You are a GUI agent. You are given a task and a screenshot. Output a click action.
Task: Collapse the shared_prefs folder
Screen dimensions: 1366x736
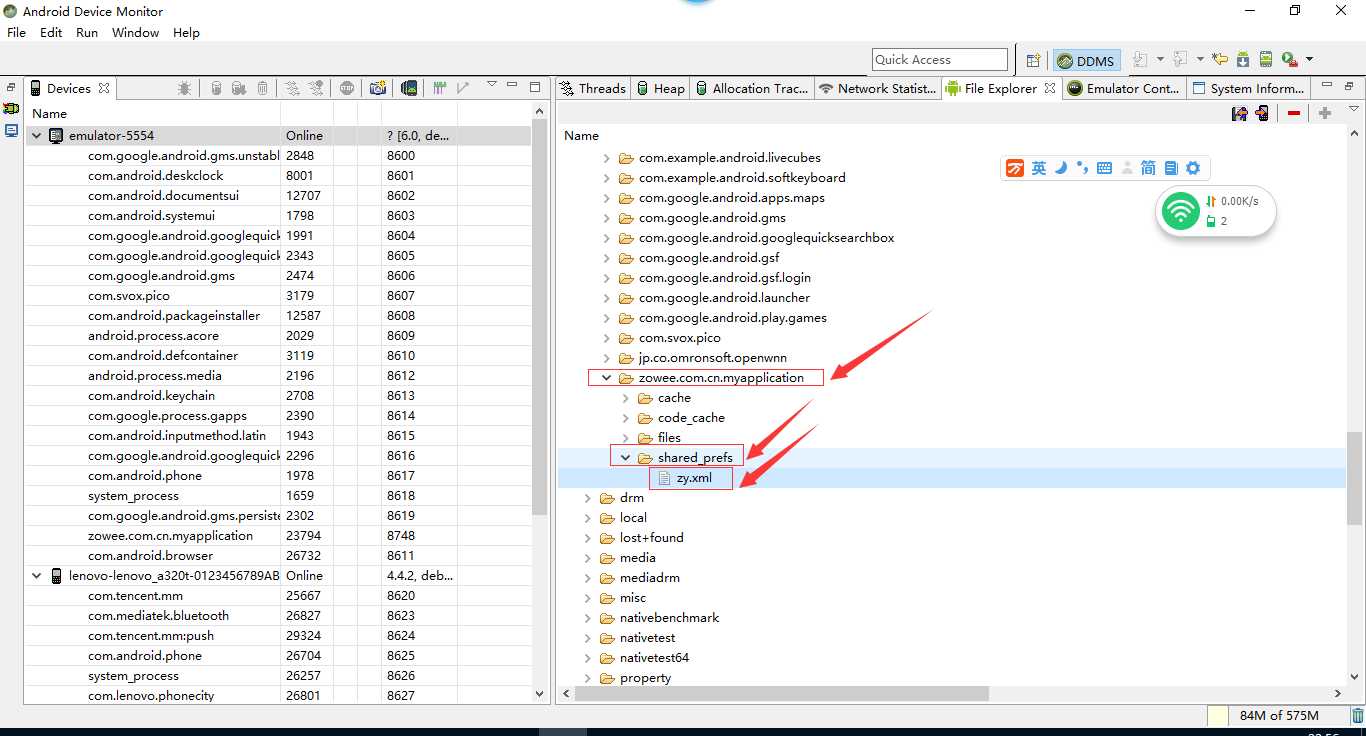click(625, 458)
